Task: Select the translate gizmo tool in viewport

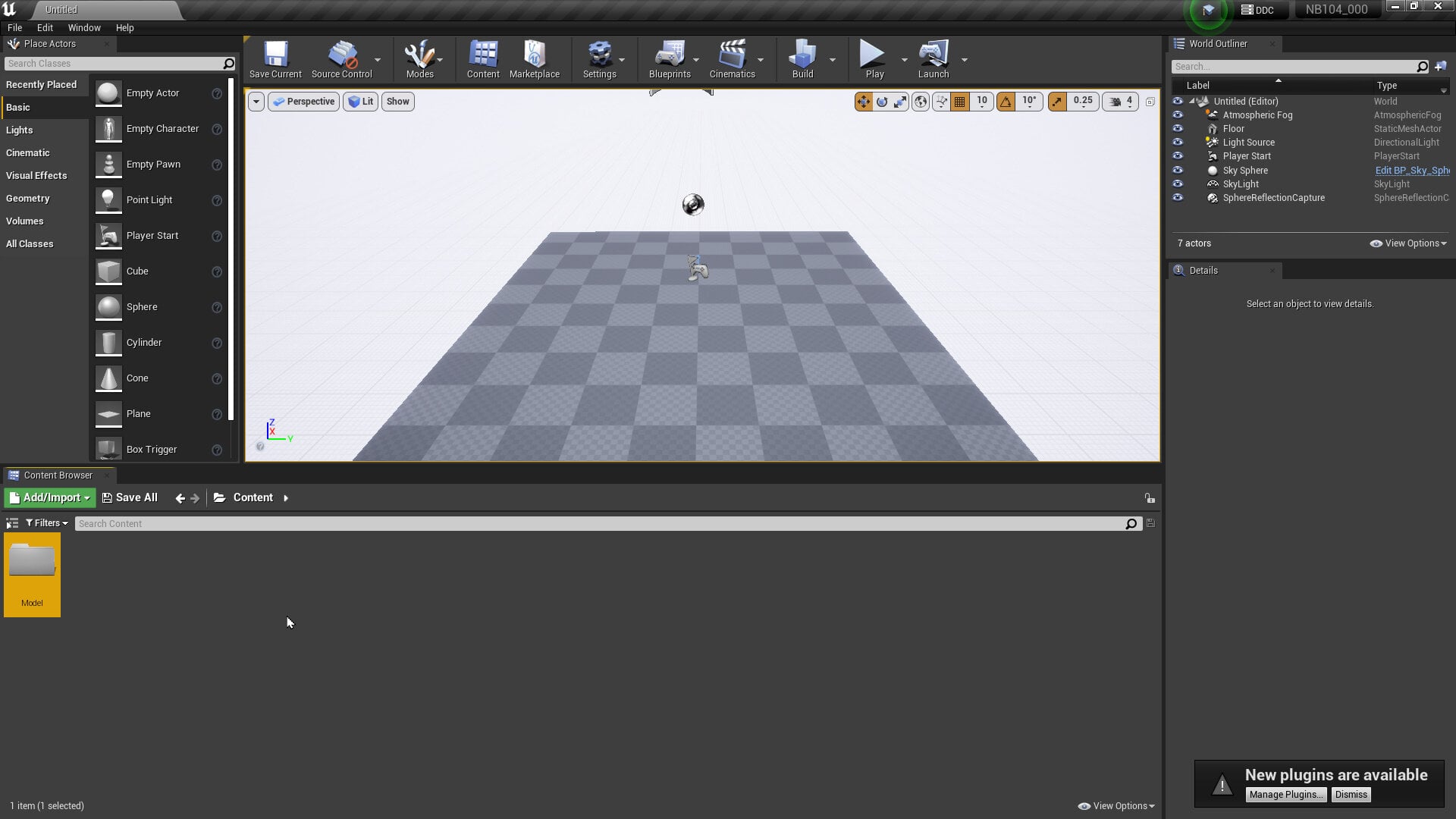Action: coord(863,102)
